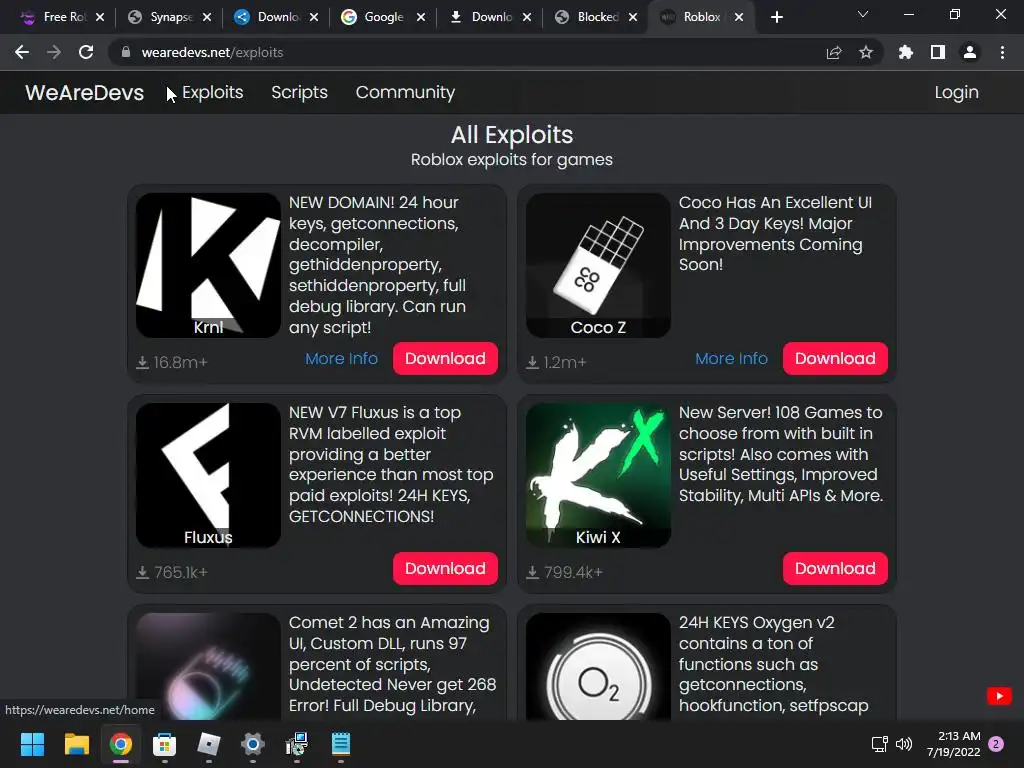This screenshot has height=768, width=1024.
Task: Close the Google tab
Action: 421,17
